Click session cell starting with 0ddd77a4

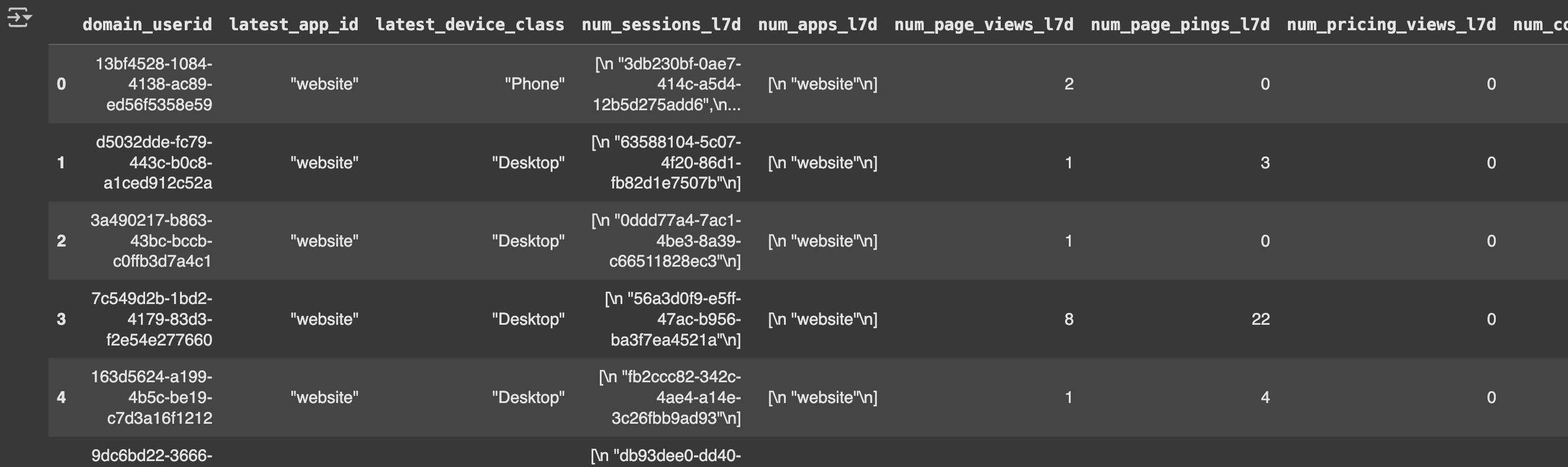click(666, 241)
